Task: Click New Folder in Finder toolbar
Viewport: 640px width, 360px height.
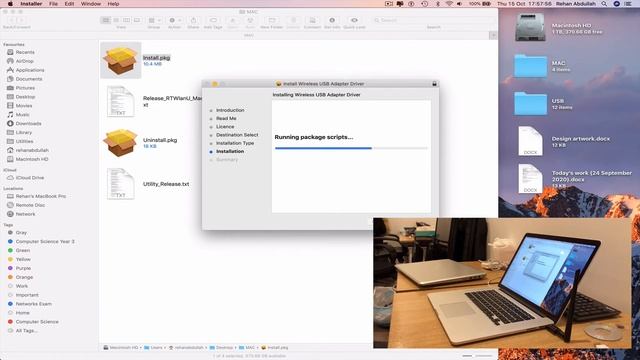Action: click(271, 20)
